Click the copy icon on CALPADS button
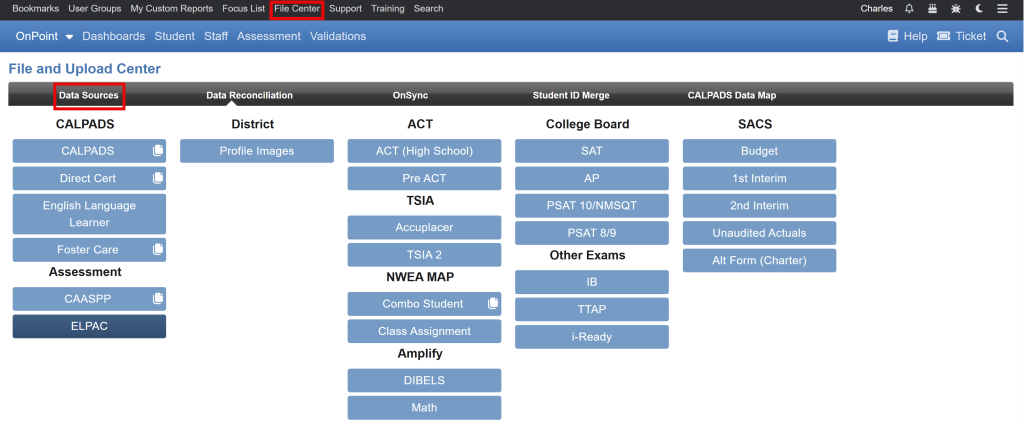1024x423 pixels. click(157, 151)
